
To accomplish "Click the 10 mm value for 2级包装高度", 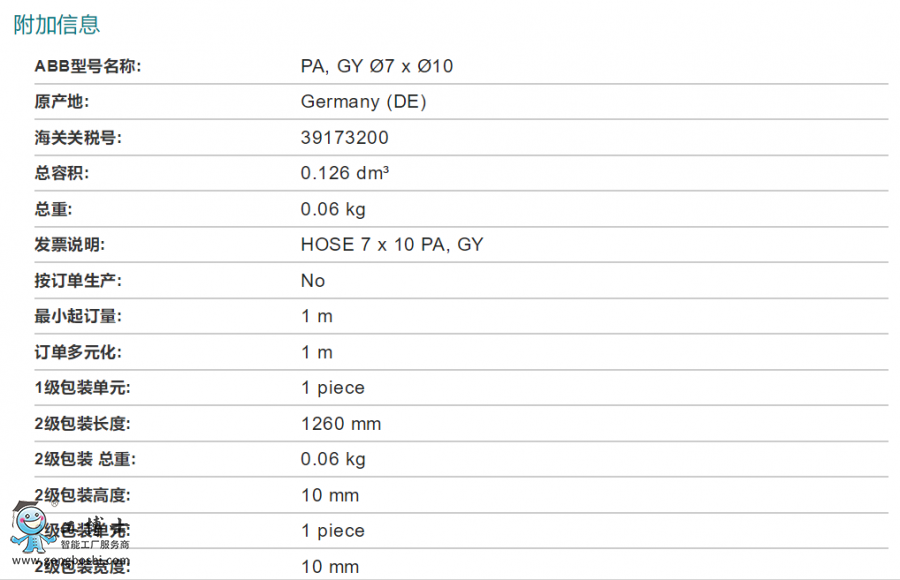I will (330, 496).
